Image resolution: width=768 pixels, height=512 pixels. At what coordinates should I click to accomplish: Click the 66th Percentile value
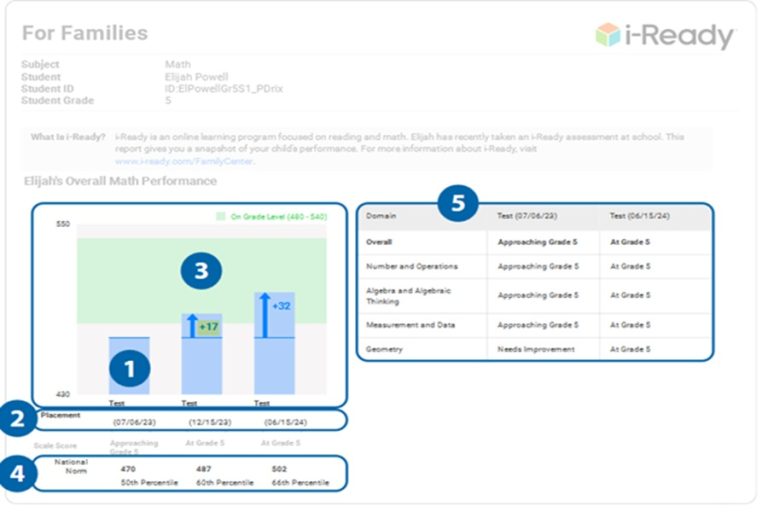301,483
